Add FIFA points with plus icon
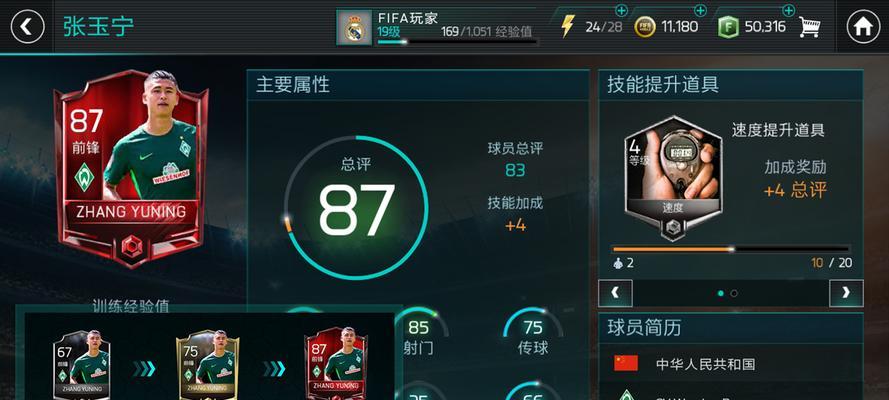 [x=788, y=10]
